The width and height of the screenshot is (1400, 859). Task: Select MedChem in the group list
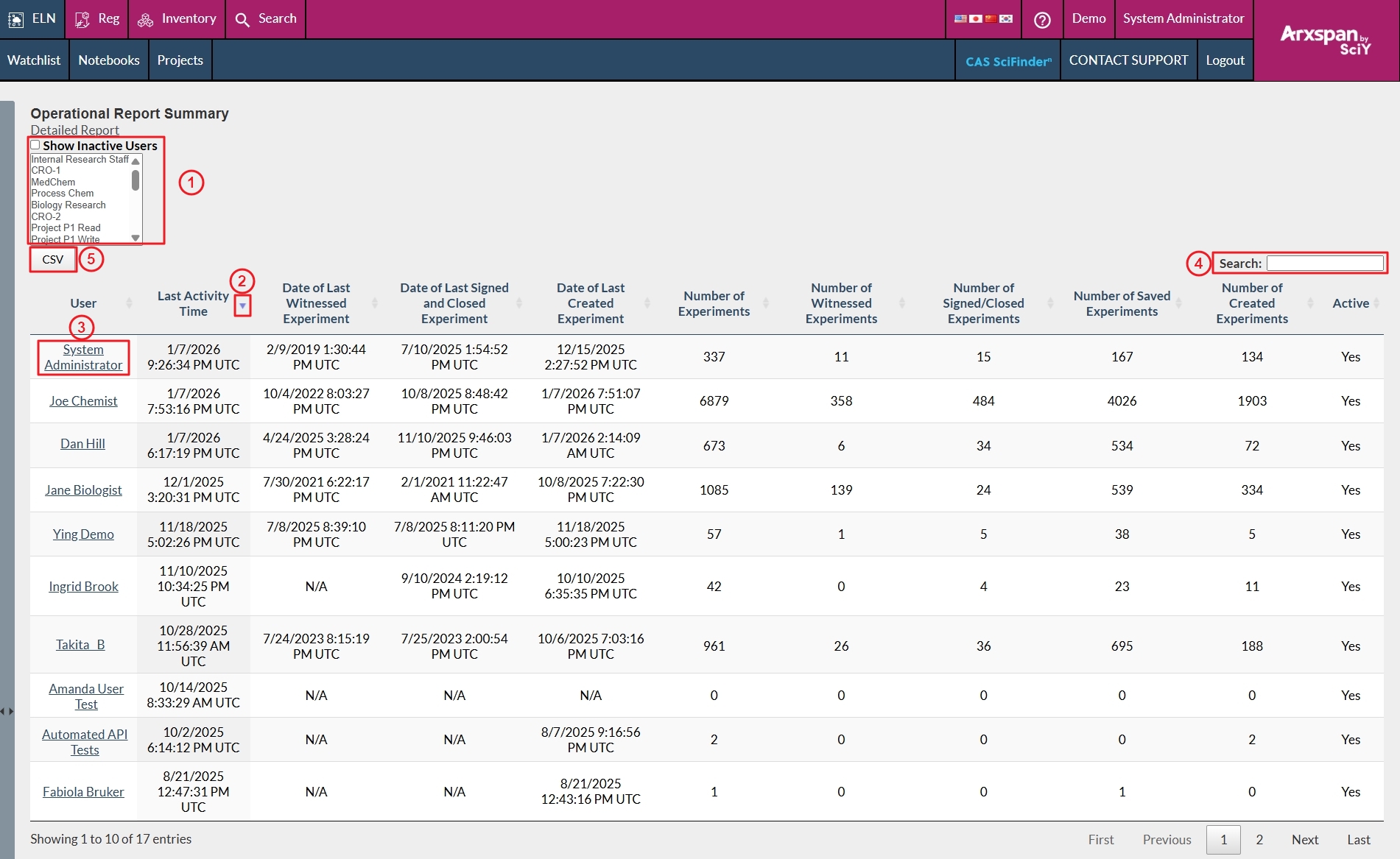pos(53,182)
